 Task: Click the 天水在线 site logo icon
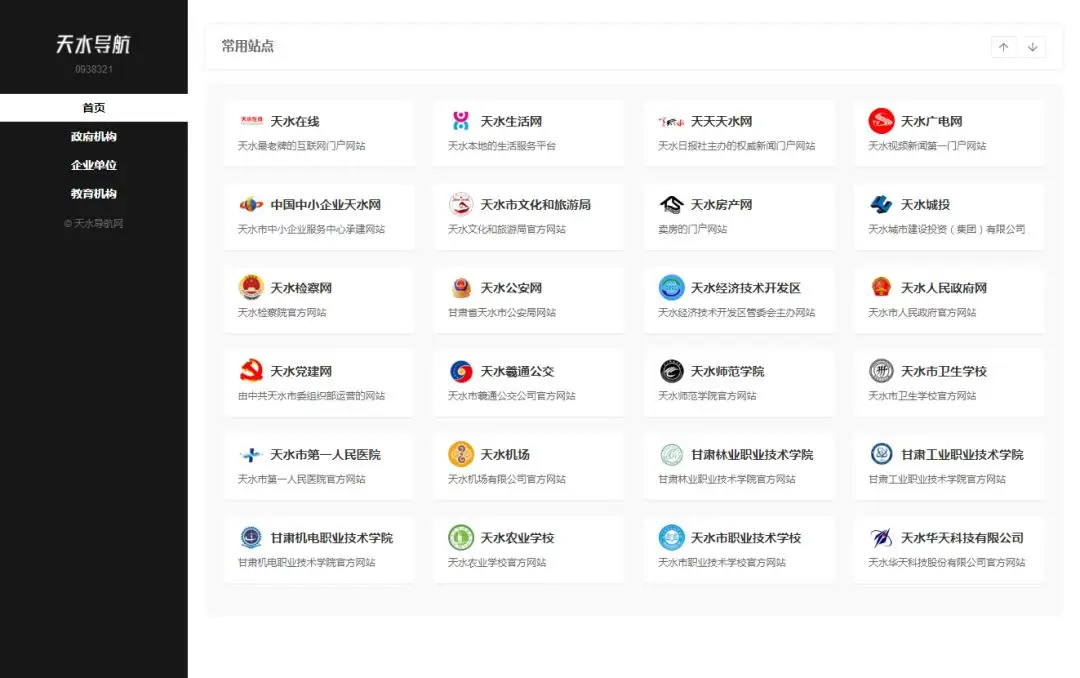coord(251,121)
